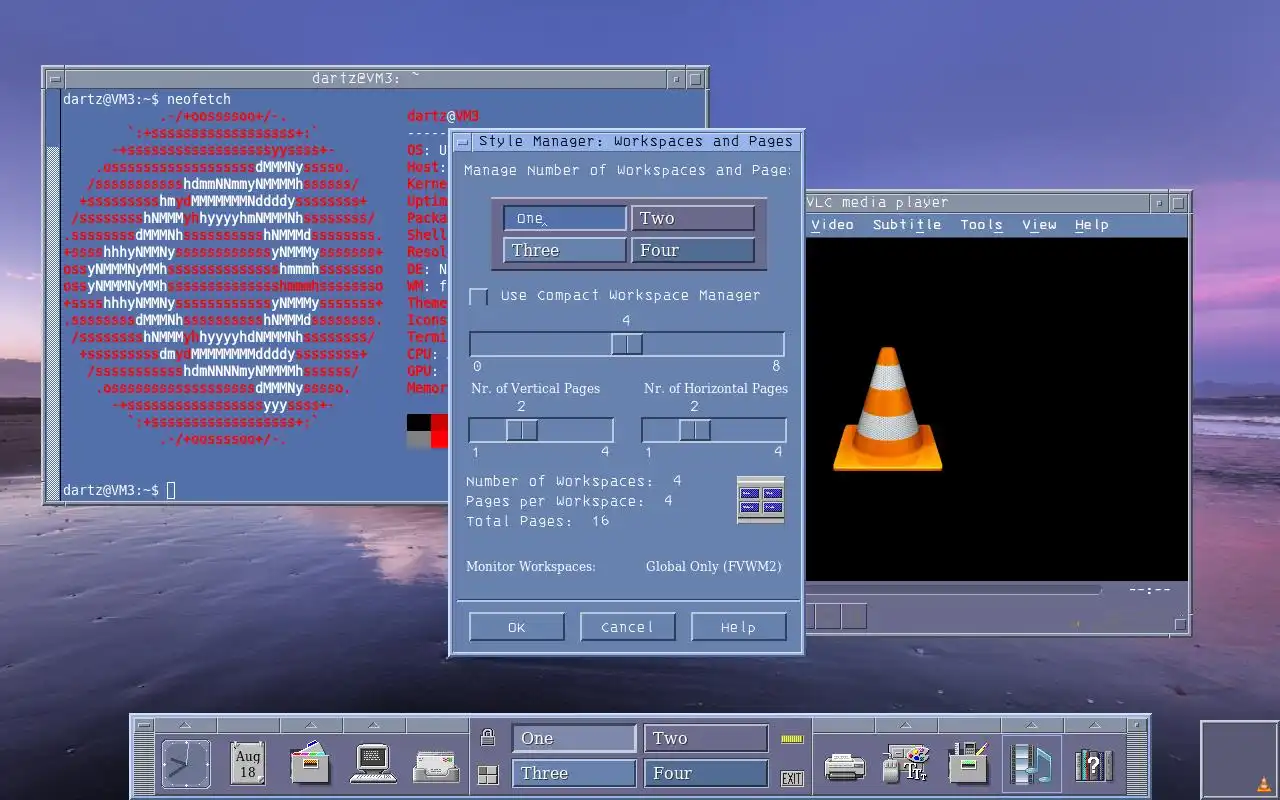1280x800 pixels.
Task: Click the Nr. of Vertical Pages slider
Action: point(541,430)
